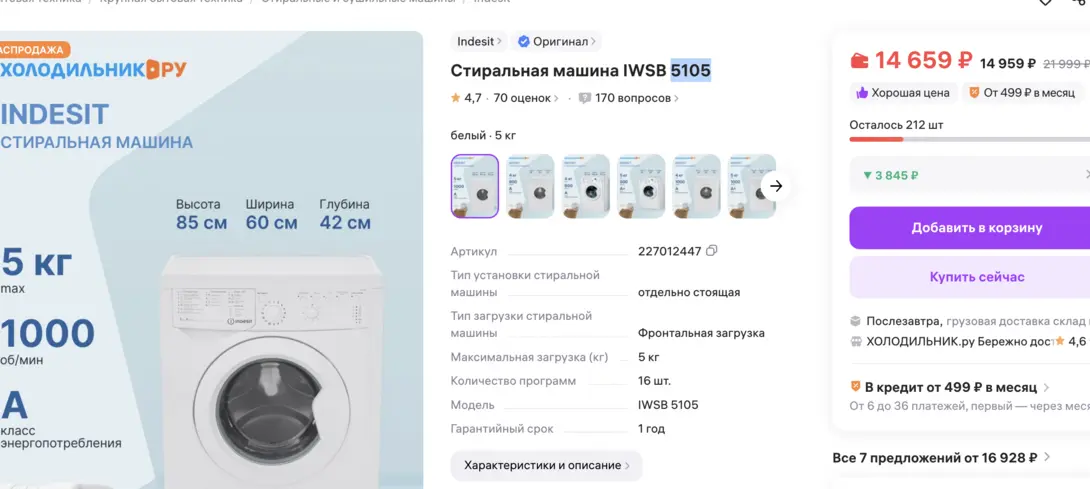Select the first highlighted product thumbnail
This screenshot has width=1090, height=489.
pos(475,186)
